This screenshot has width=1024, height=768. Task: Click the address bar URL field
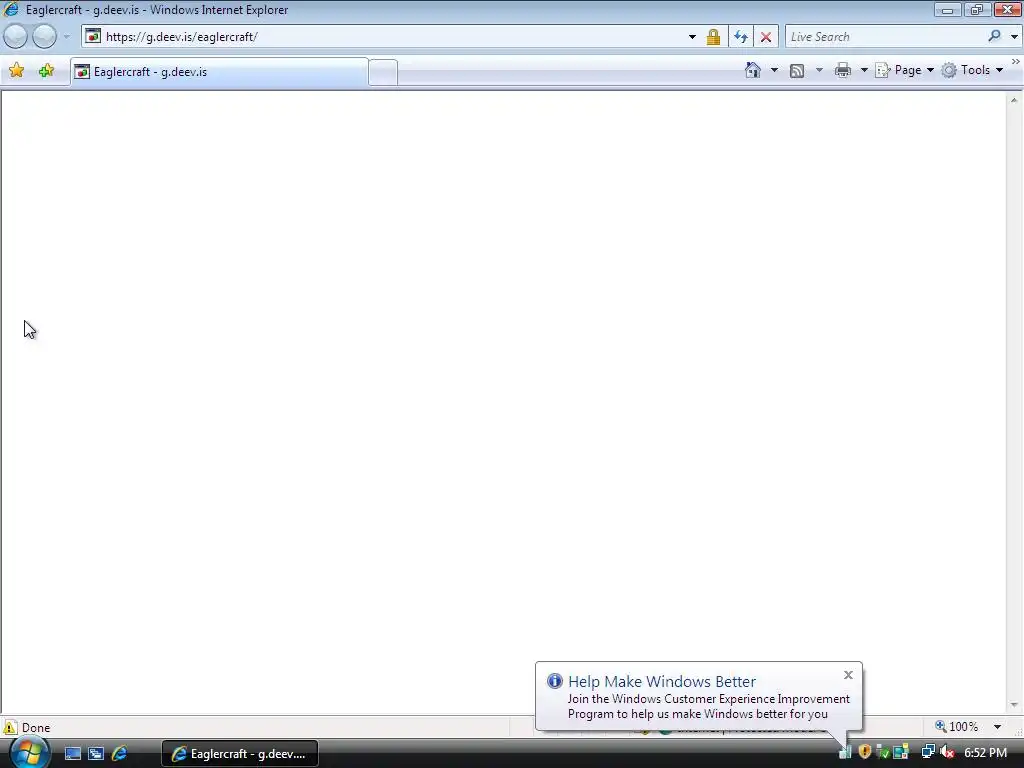(392, 37)
